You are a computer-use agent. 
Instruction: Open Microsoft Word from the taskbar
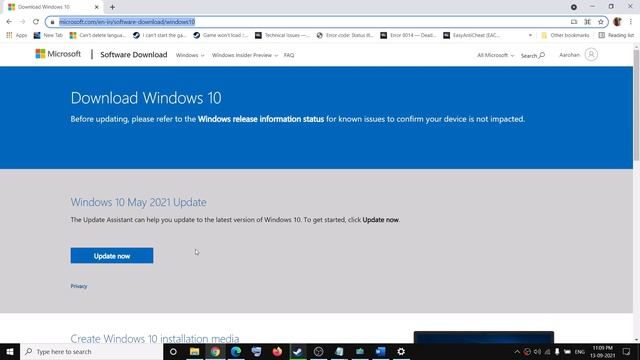tap(380, 351)
